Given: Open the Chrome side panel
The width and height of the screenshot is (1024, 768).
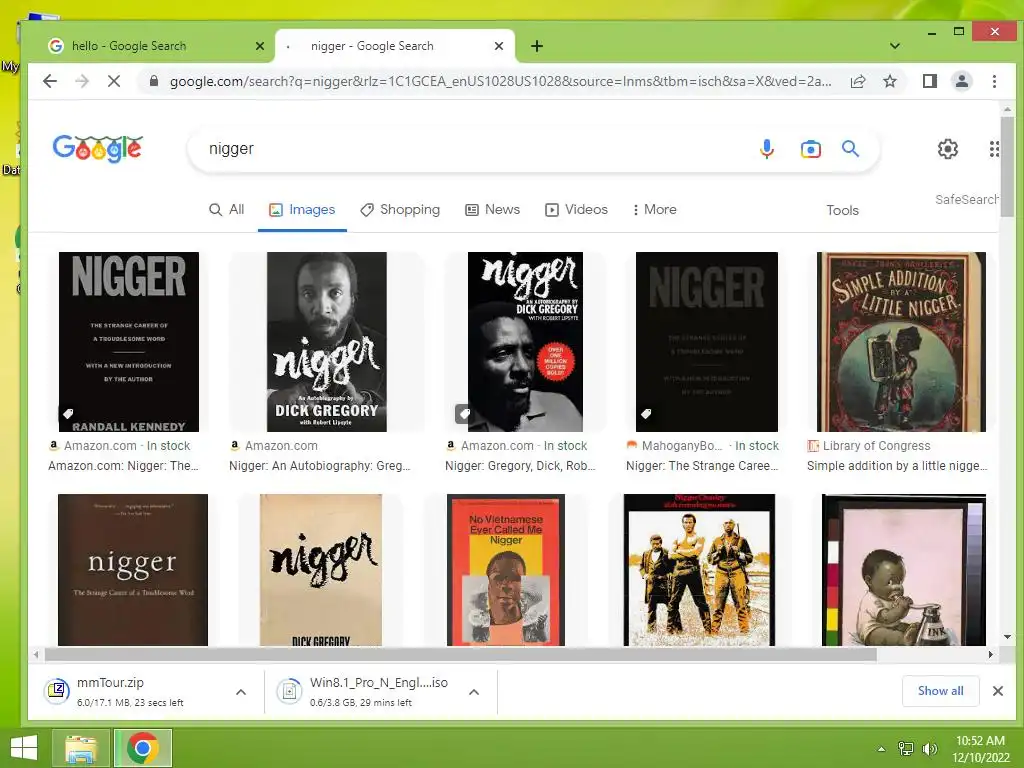Looking at the screenshot, I should tap(930, 81).
